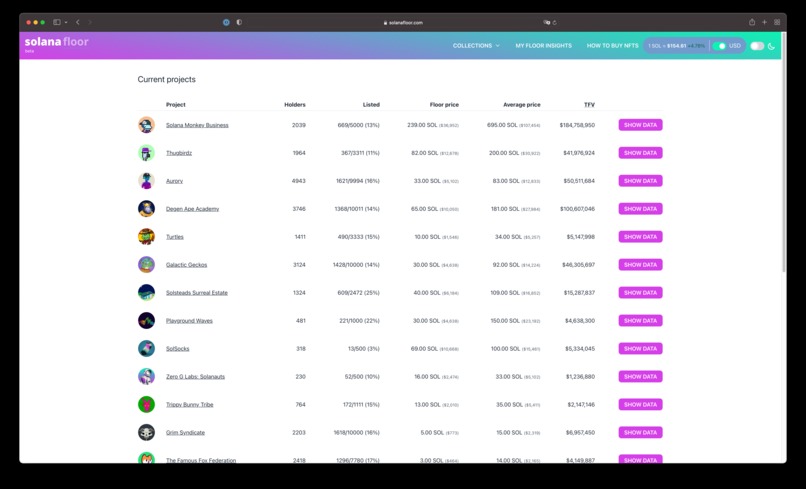Show data for SolSocks
Viewport: 806px width, 489px height.
point(640,349)
